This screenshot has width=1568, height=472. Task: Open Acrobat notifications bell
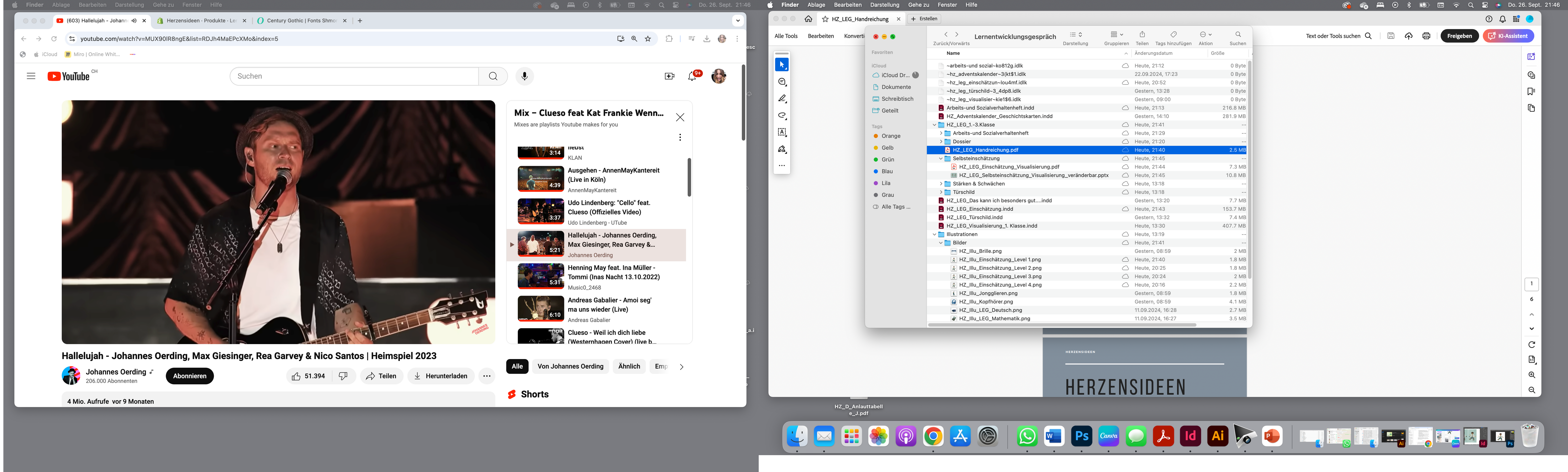(x=1502, y=19)
